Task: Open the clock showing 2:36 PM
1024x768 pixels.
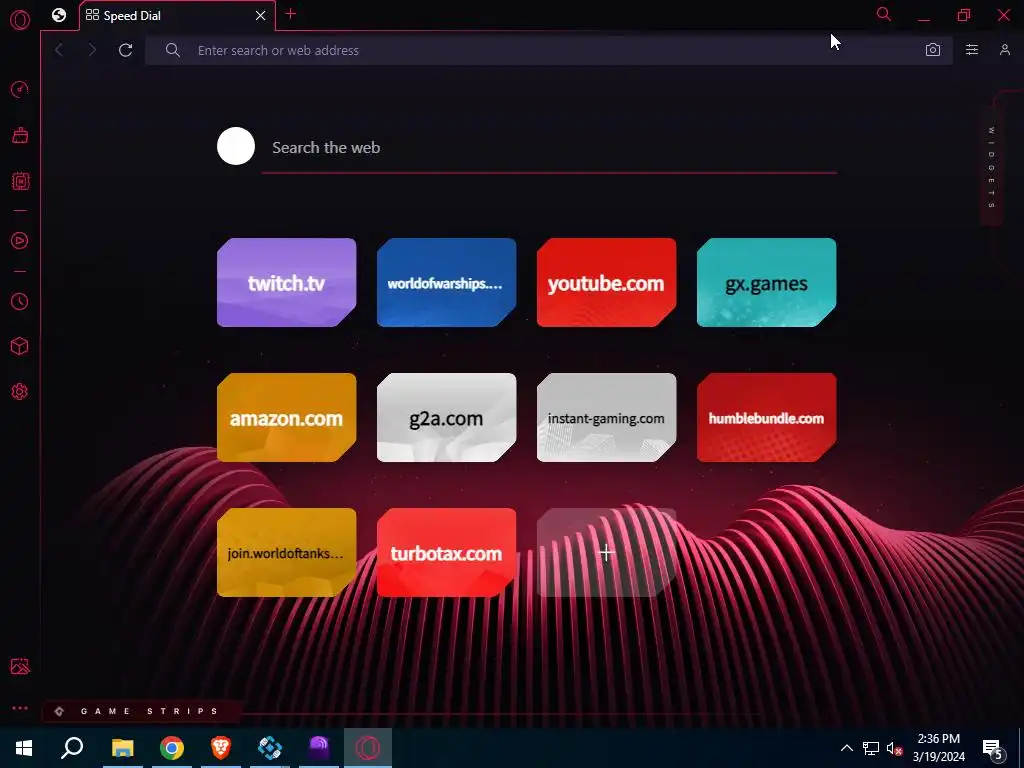Action: pos(938,748)
